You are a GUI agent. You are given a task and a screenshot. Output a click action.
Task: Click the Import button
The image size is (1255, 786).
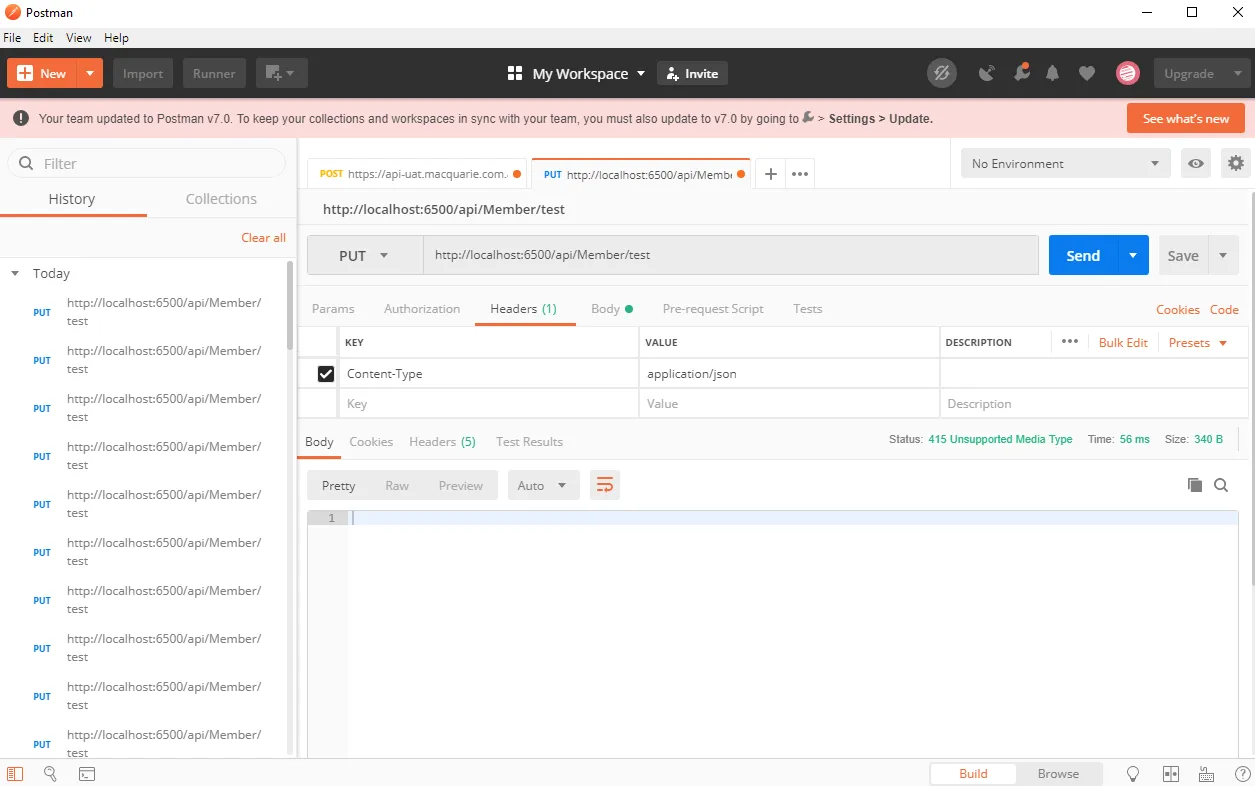click(143, 73)
